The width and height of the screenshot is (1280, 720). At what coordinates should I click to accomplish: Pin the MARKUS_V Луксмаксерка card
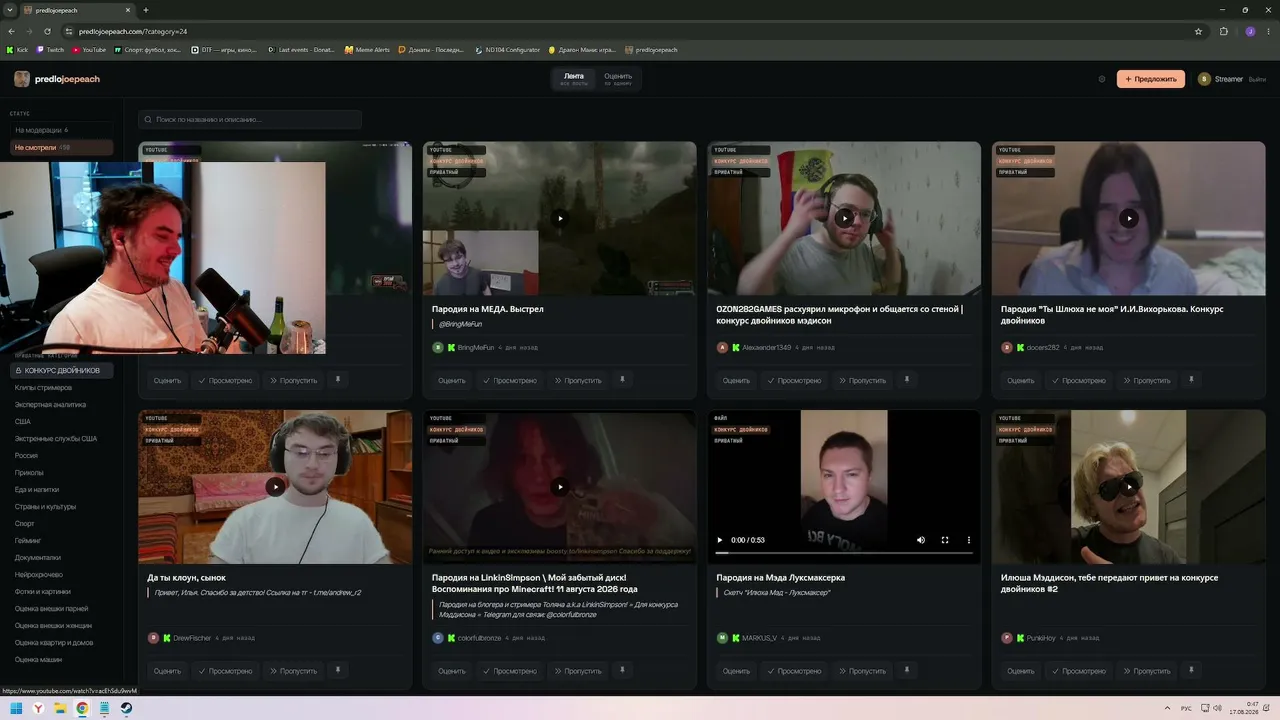tap(907, 670)
